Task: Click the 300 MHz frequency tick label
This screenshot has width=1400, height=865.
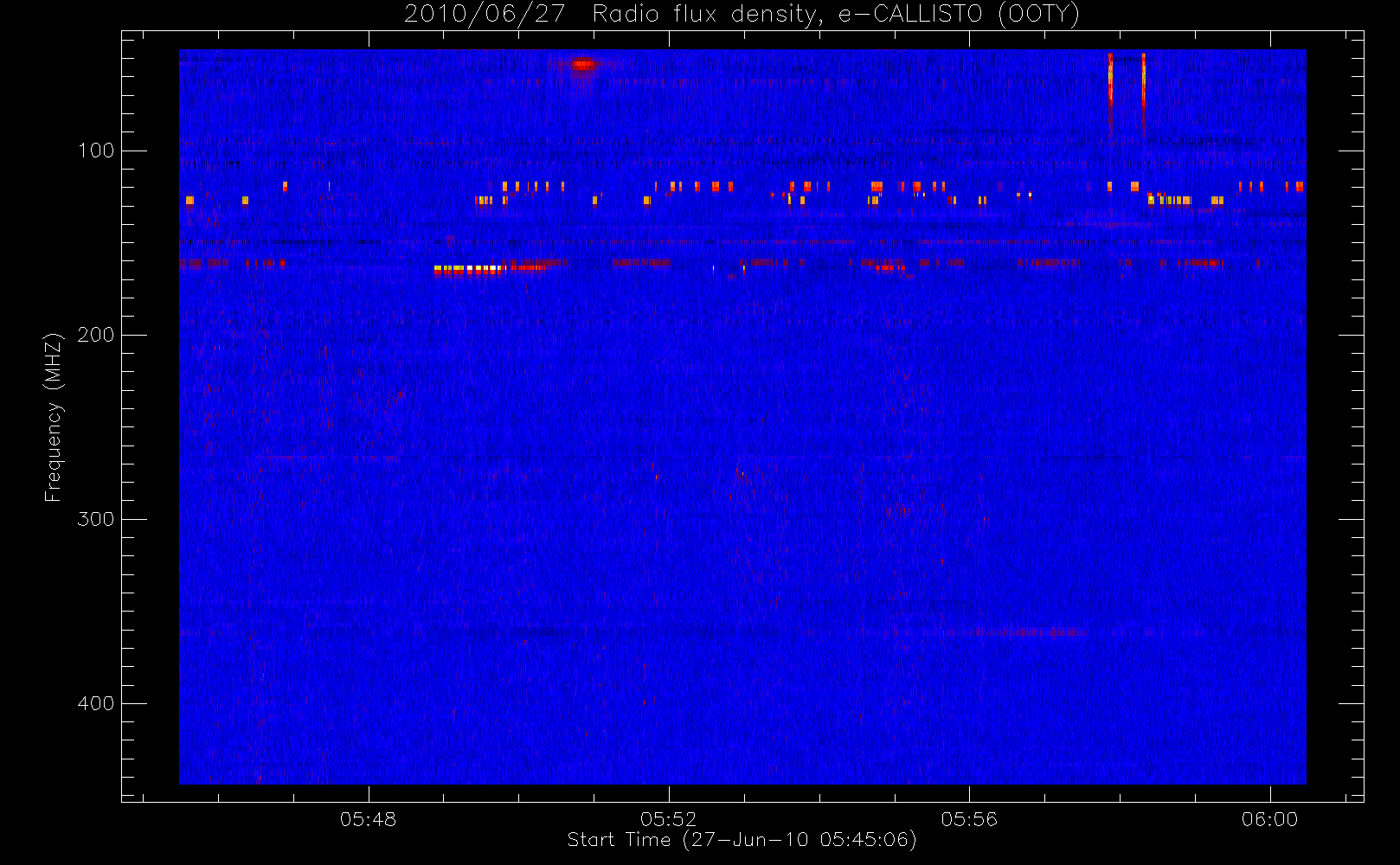Action: [96, 519]
